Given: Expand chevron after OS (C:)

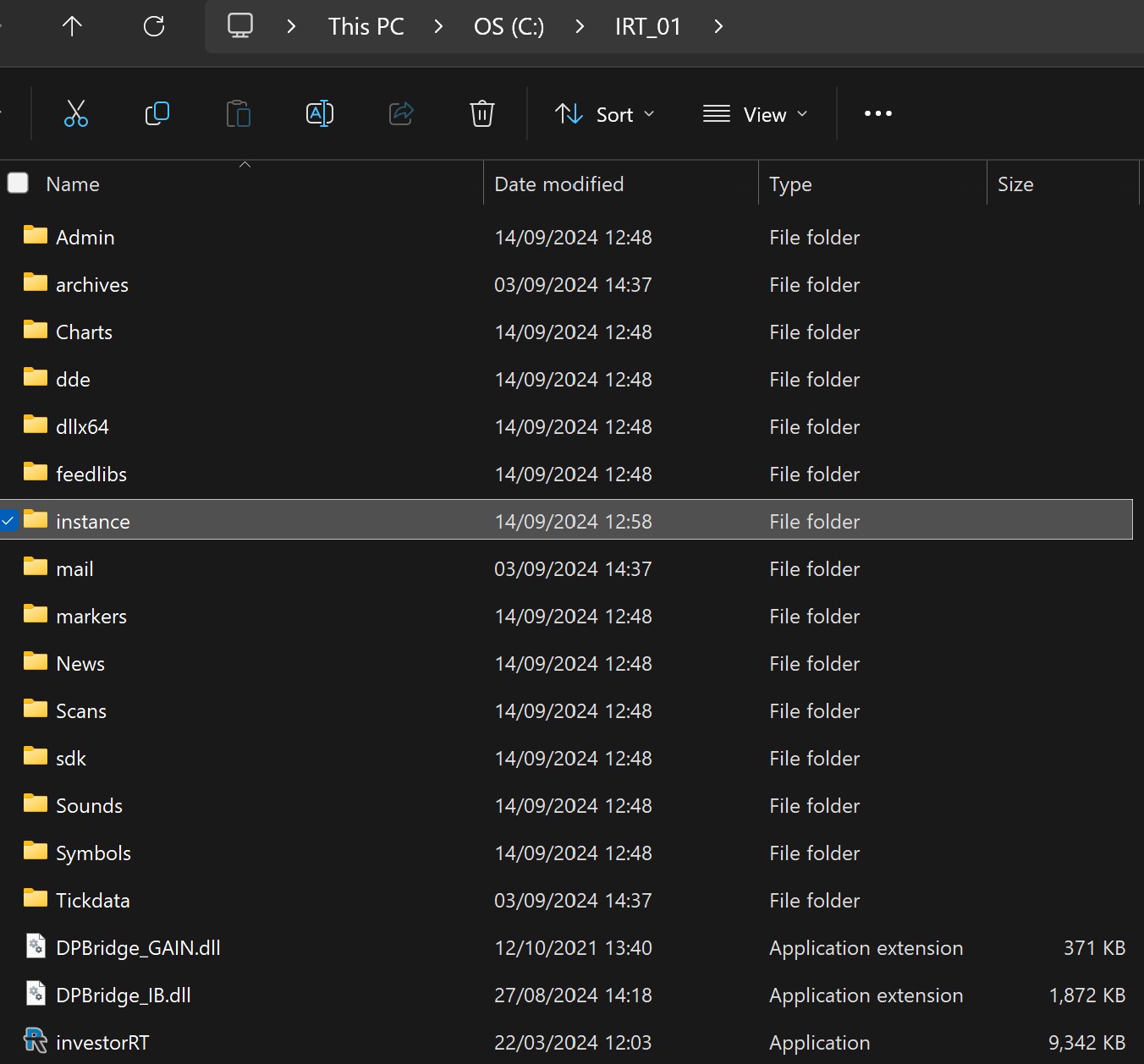Looking at the screenshot, I should [580, 26].
